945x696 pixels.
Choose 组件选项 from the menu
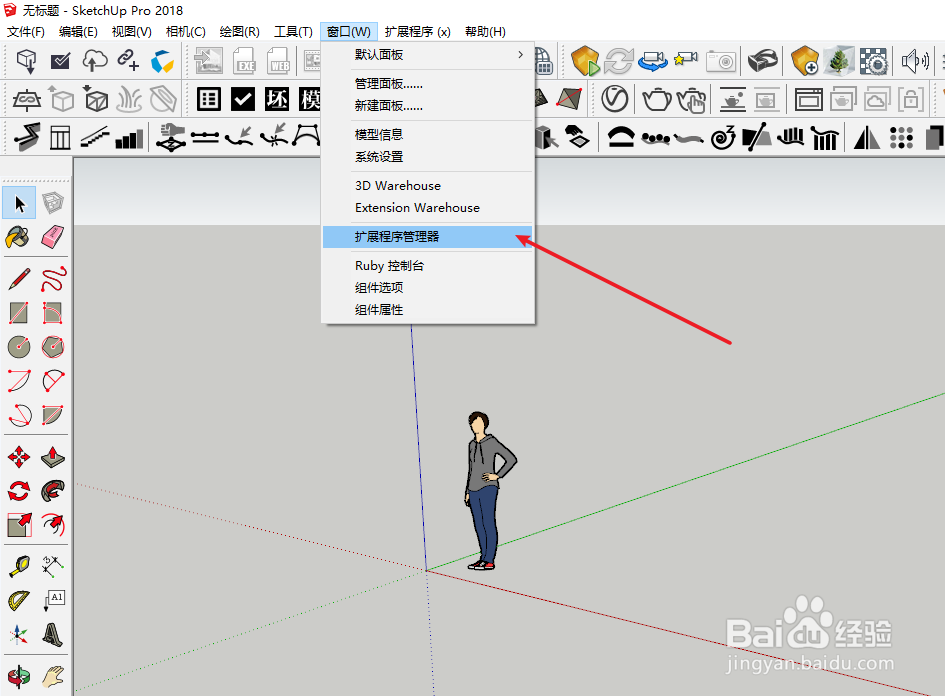point(428,288)
